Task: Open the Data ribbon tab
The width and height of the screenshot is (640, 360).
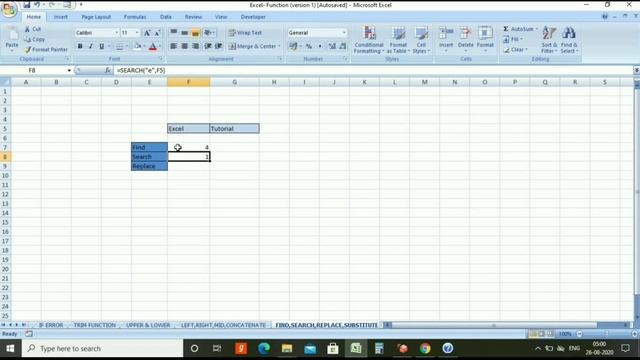Action: [x=166, y=17]
